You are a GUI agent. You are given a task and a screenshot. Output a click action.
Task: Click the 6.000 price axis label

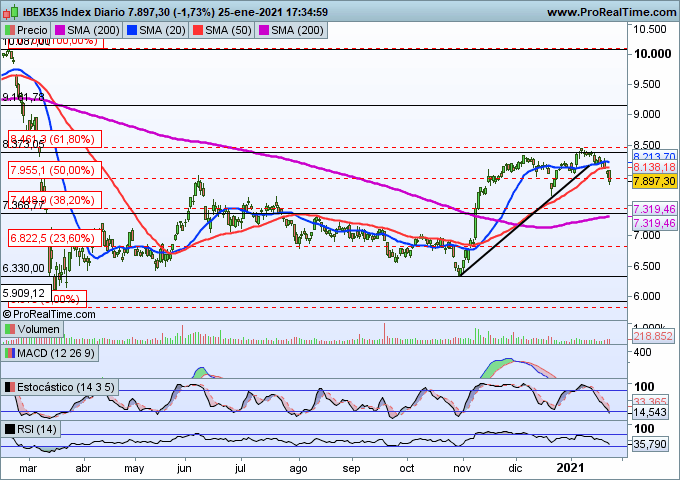click(647, 296)
